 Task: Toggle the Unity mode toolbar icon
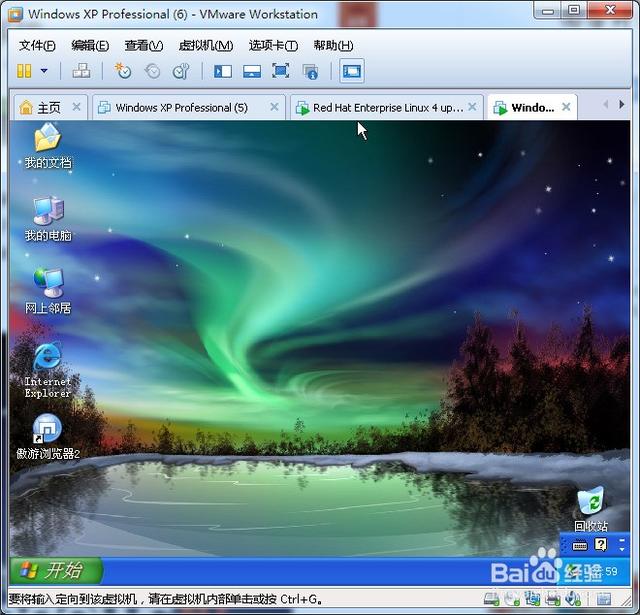310,71
